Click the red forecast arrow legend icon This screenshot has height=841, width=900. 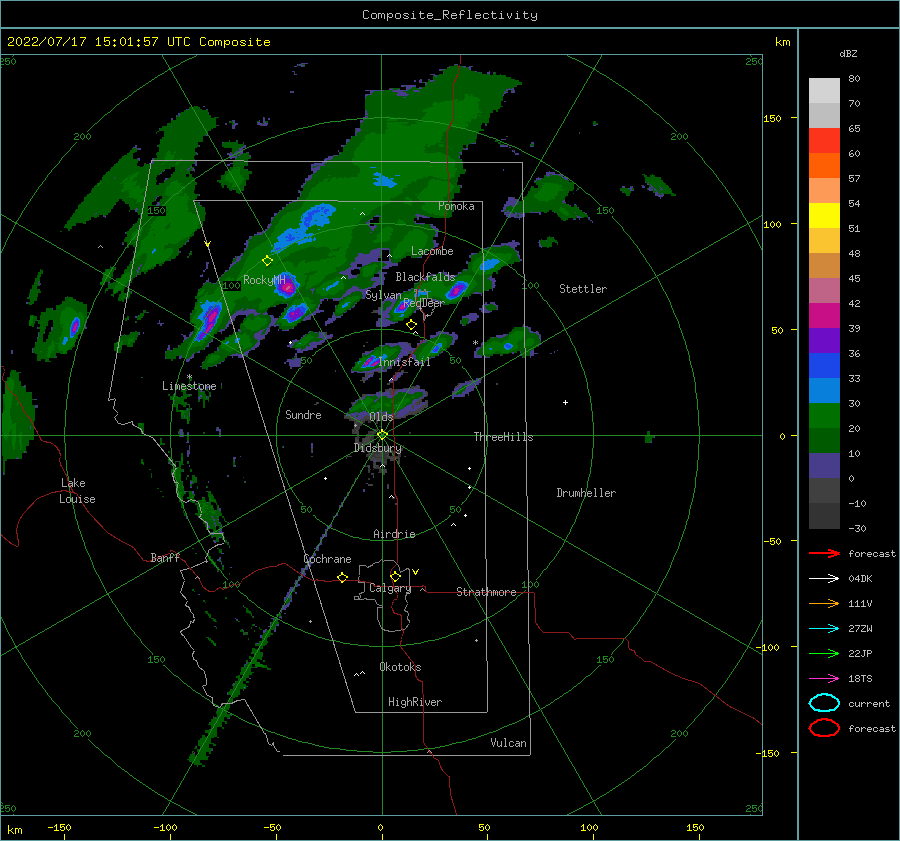824,553
